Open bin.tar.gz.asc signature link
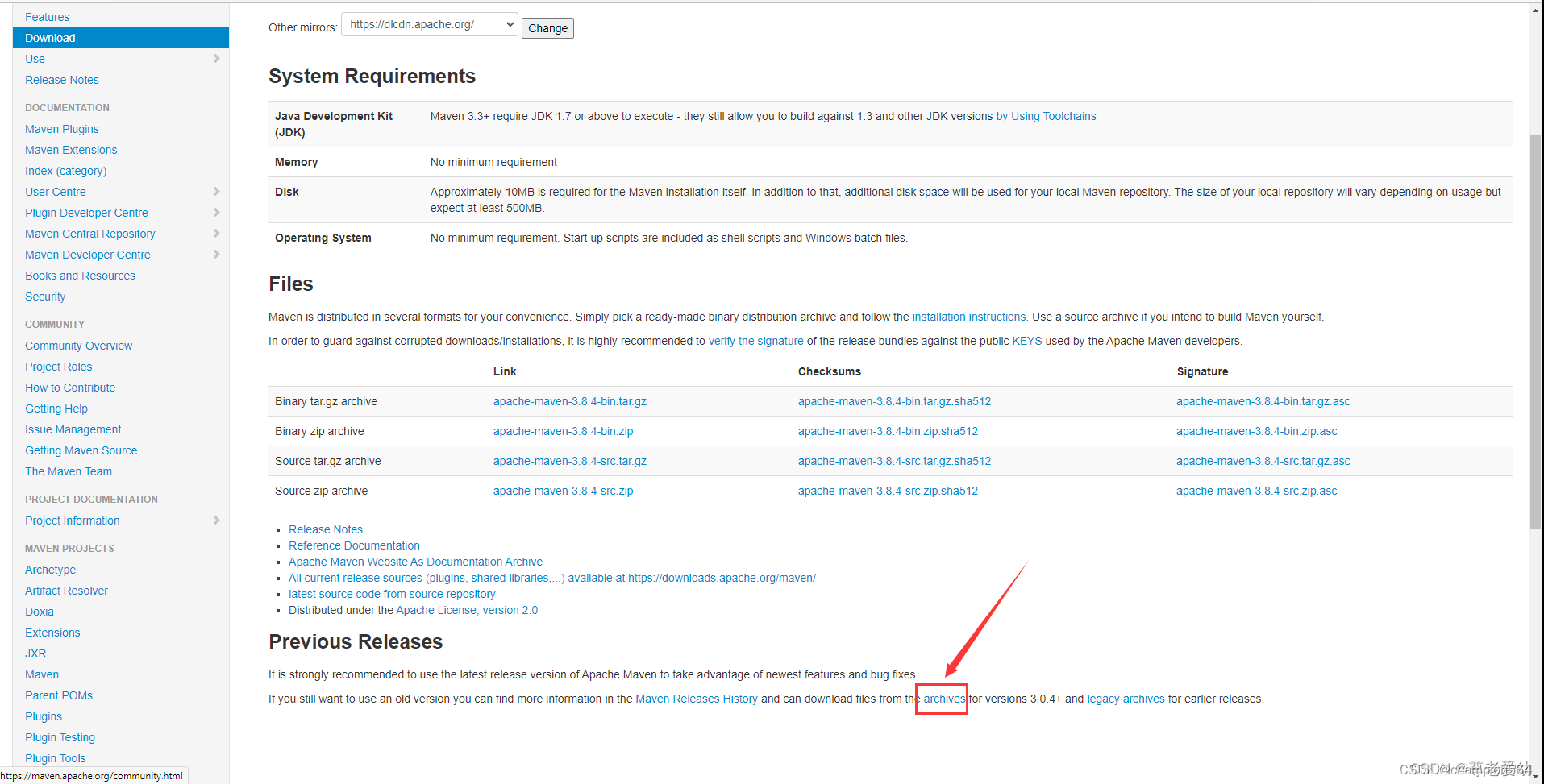This screenshot has height=784, width=1544. coord(1263,401)
